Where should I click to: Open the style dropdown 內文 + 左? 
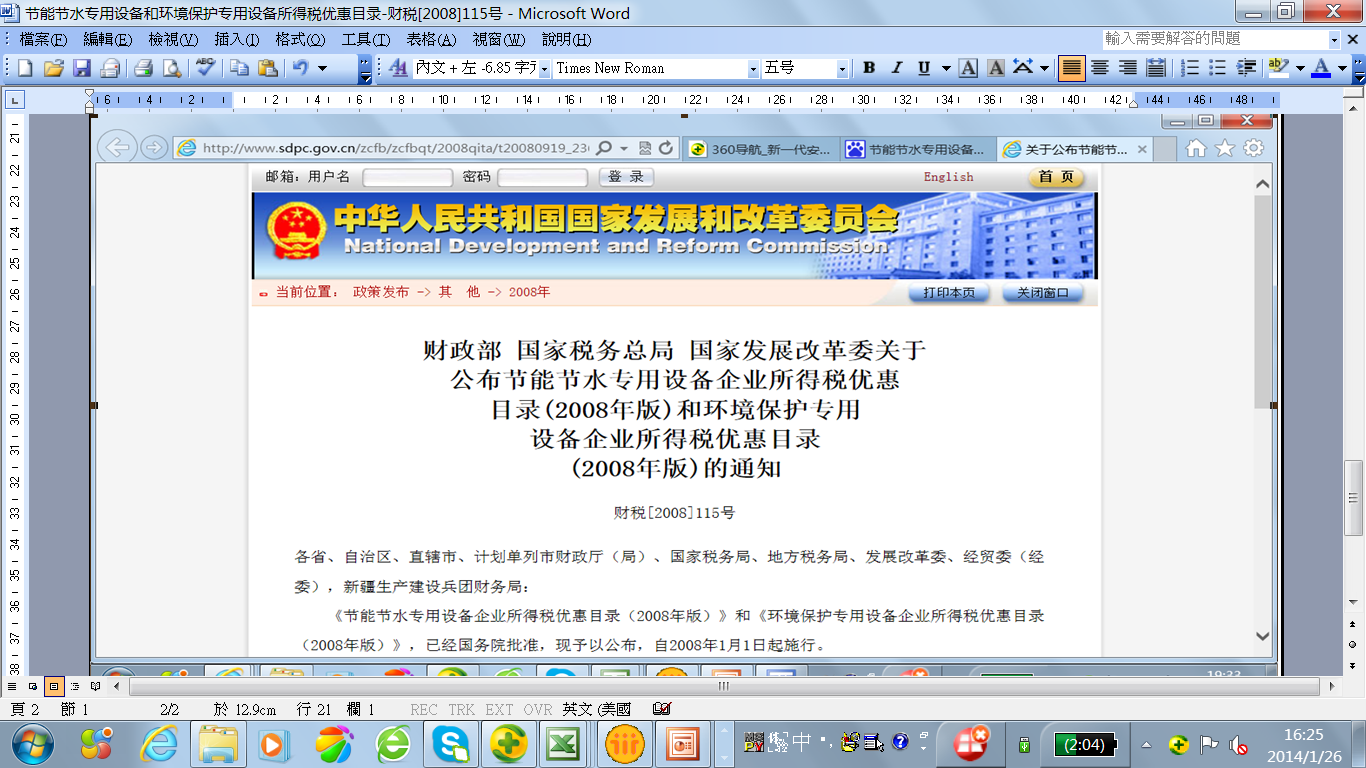coord(544,68)
